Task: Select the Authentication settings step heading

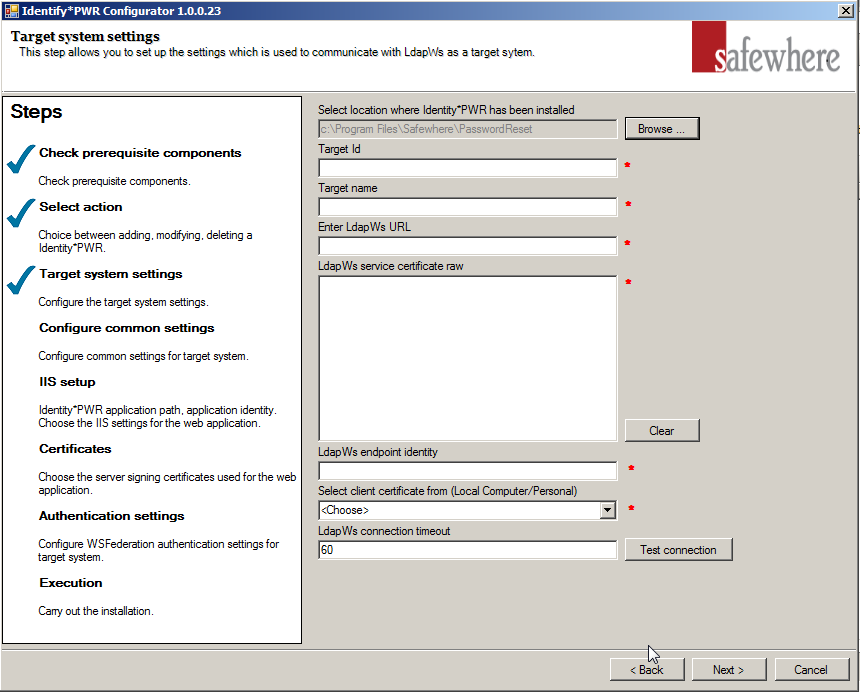Action: pyautogui.click(x=111, y=516)
